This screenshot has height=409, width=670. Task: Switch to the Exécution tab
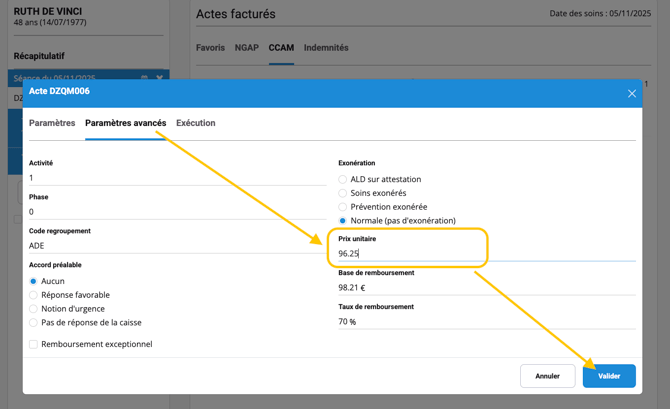click(x=195, y=123)
